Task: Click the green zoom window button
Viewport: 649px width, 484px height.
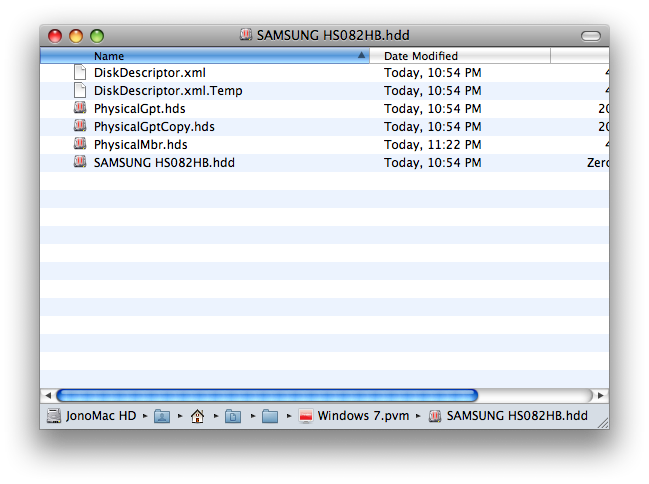Action: pyautogui.click(x=97, y=36)
